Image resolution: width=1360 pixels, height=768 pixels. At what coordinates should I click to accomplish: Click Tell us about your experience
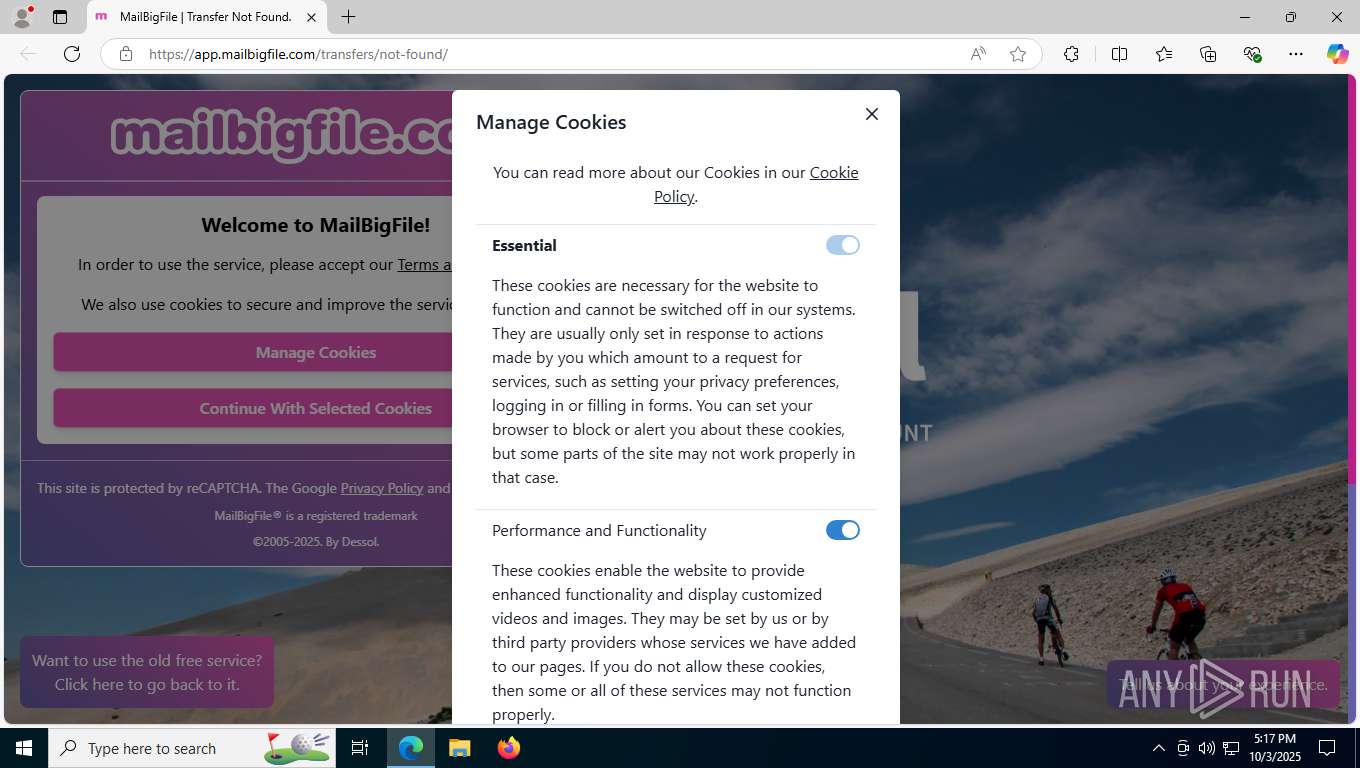click(x=1223, y=685)
